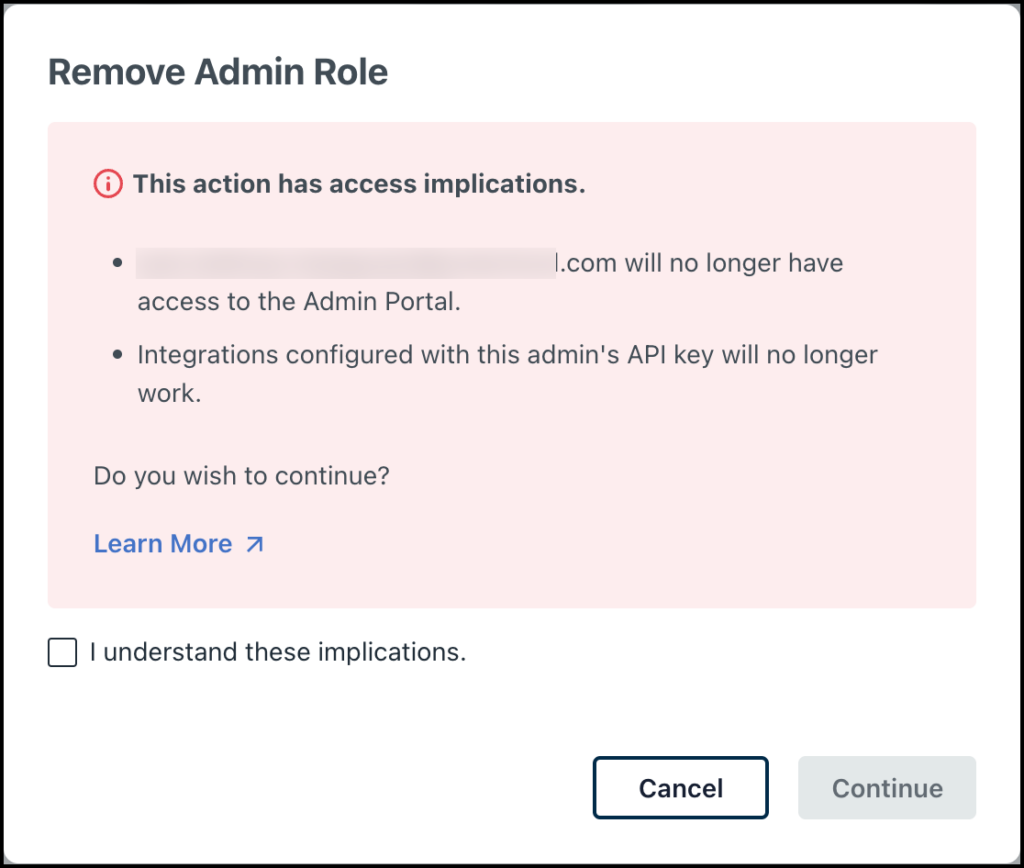Enable the implications acknowledgment checkbox

(x=62, y=652)
